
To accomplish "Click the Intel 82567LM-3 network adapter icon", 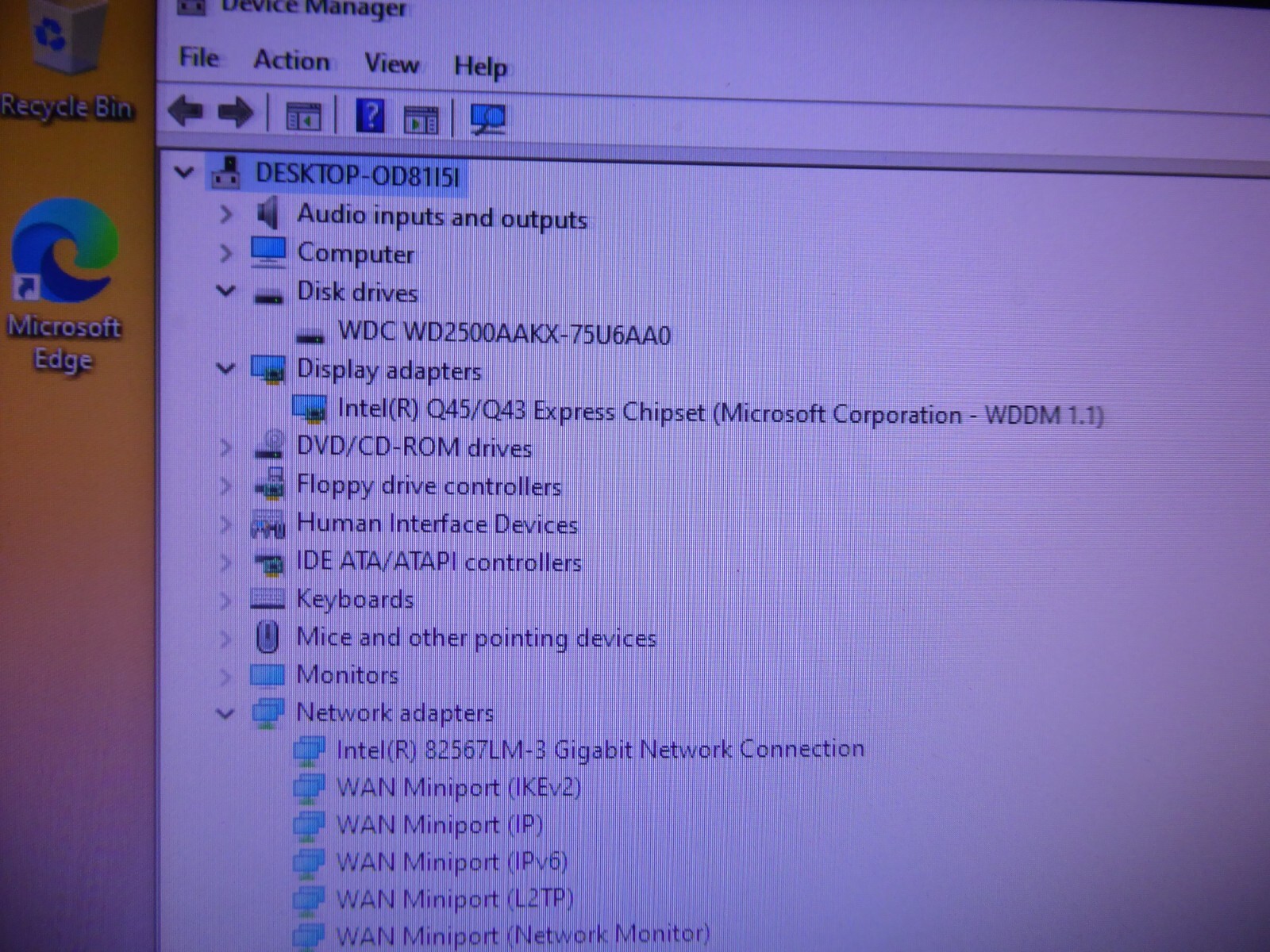I will pyautogui.click(x=309, y=749).
